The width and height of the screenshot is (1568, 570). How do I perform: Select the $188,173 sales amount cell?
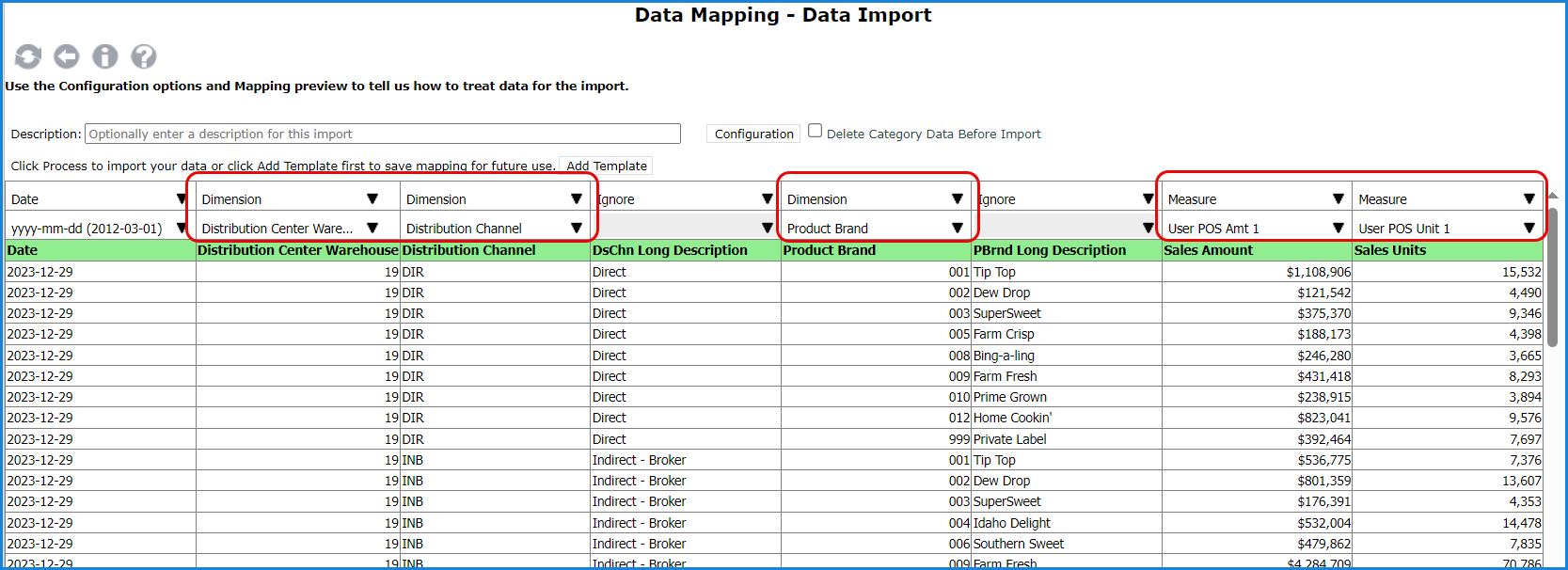(1257, 334)
